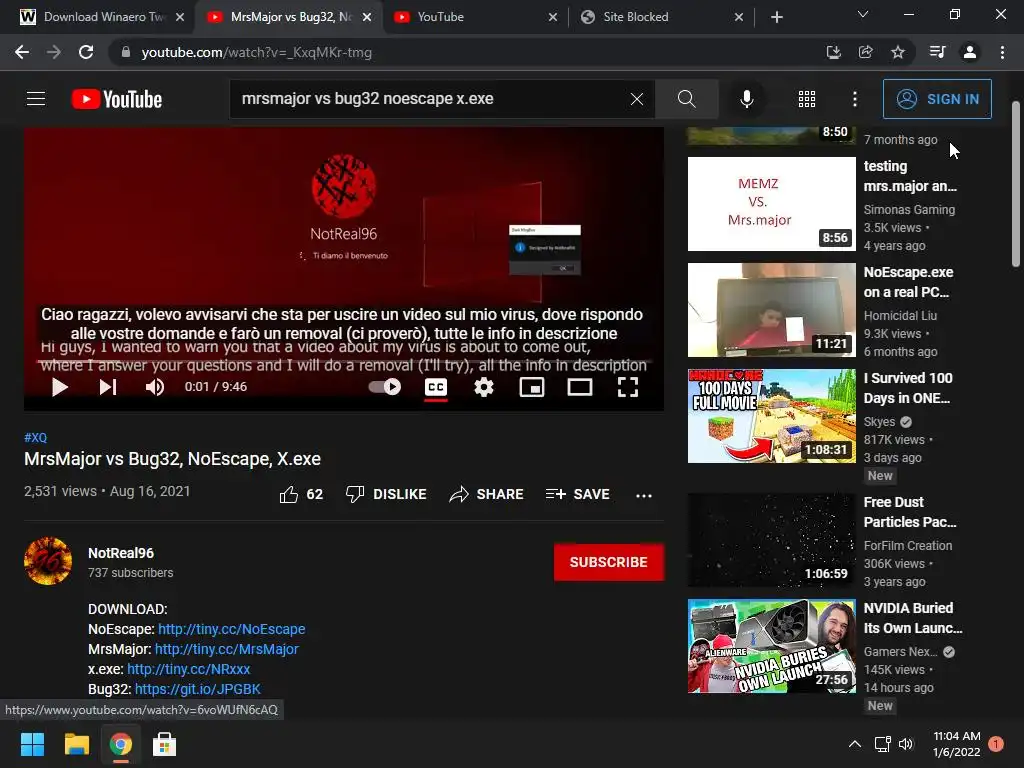Open the player settings gear
This screenshot has height=768, width=1024.
[483, 387]
